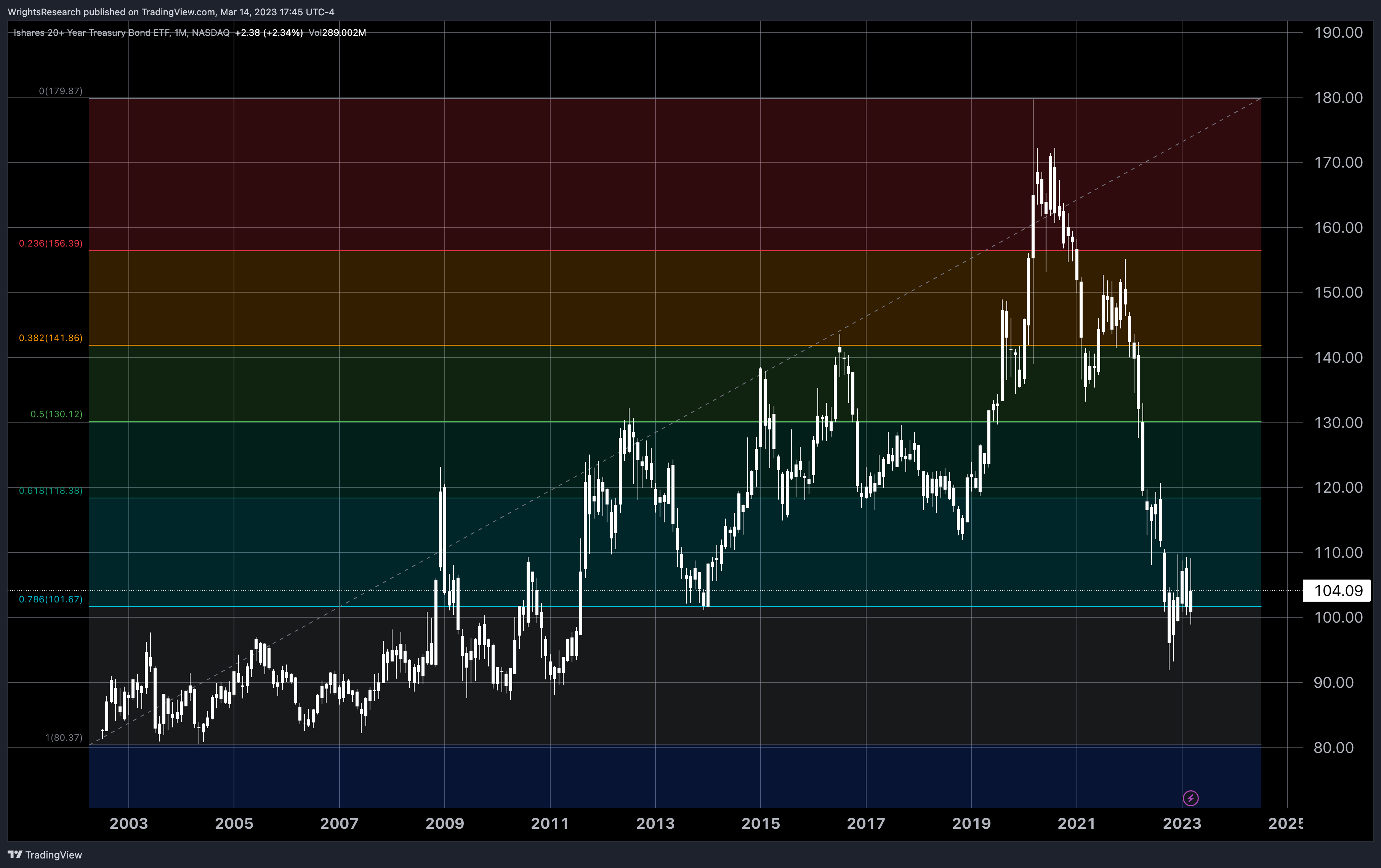Click the Fibonacci label 1(80.37)
Viewport: 1381px width, 868px height.
point(64,738)
